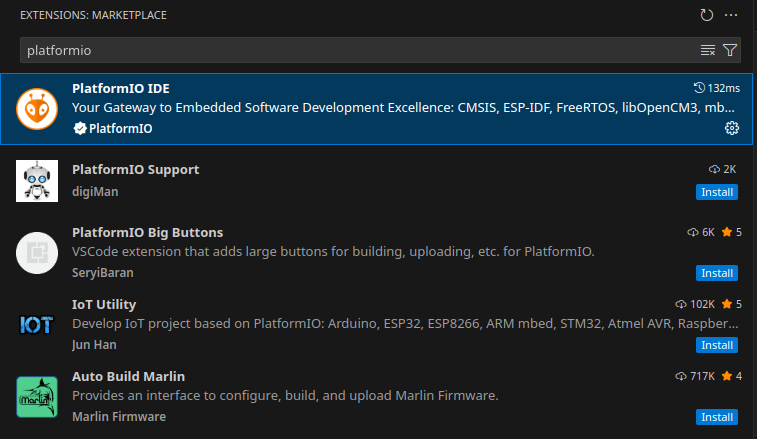Click the Jun Han publisher name
The height and width of the screenshot is (439, 757).
pos(94,345)
